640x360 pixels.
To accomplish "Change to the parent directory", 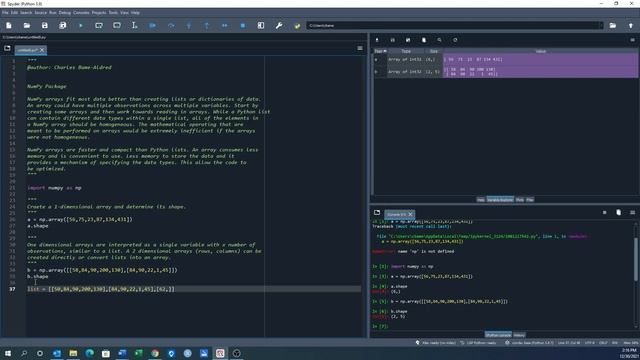I will coord(631,25).
